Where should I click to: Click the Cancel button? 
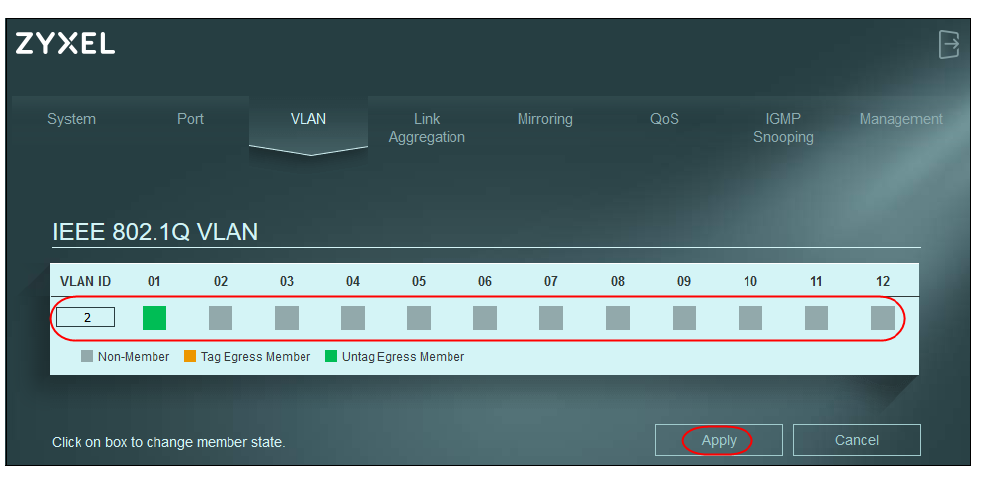click(x=857, y=440)
